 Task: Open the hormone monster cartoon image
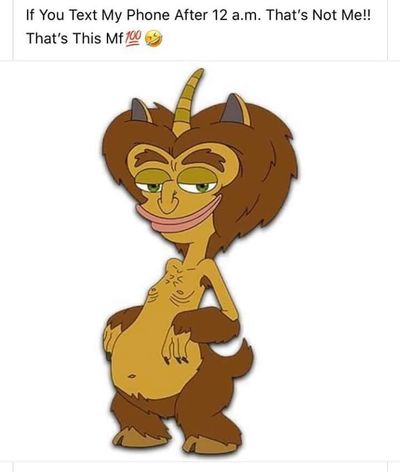(x=200, y=261)
